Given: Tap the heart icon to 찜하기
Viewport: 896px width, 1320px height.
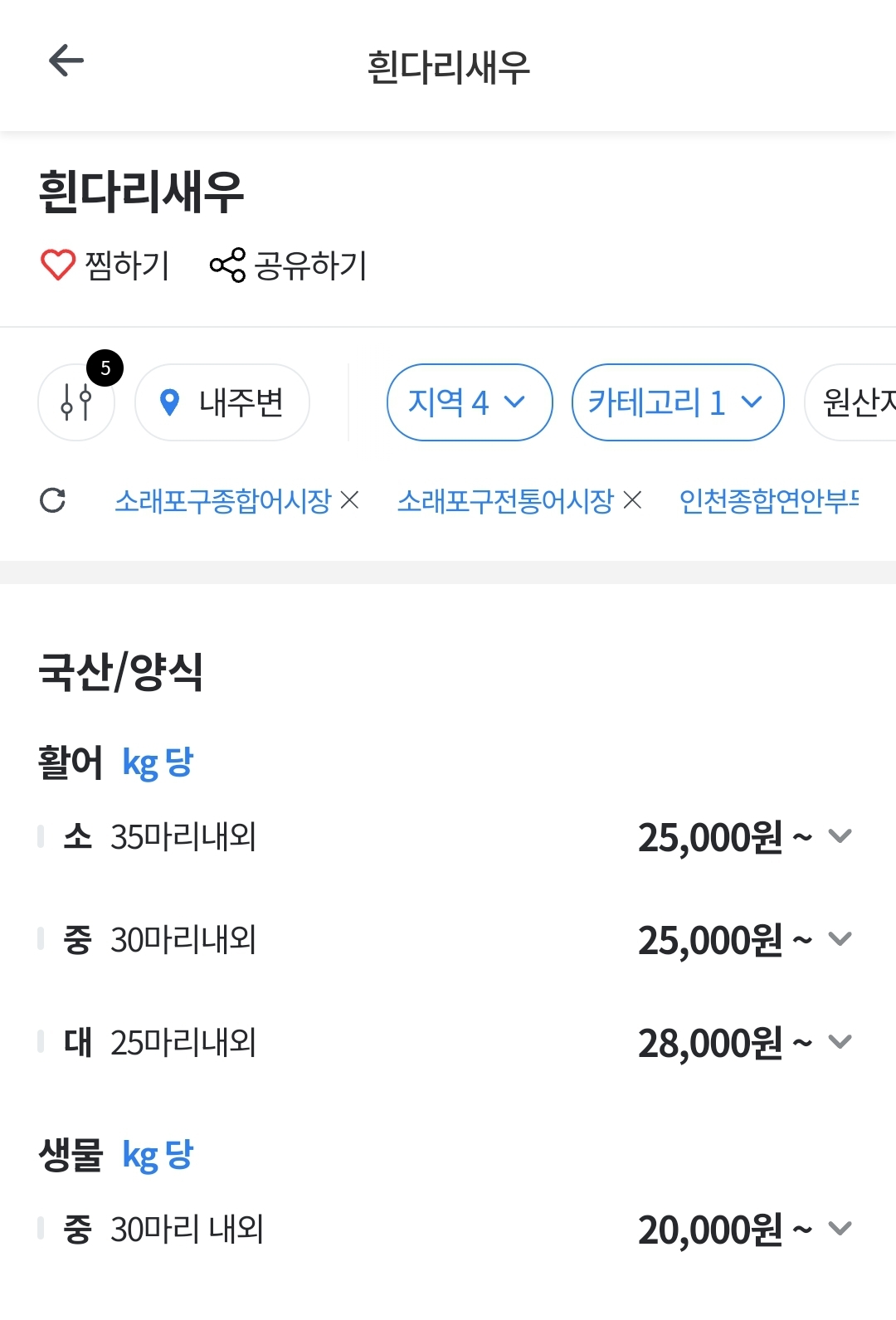Looking at the screenshot, I should pyautogui.click(x=58, y=265).
